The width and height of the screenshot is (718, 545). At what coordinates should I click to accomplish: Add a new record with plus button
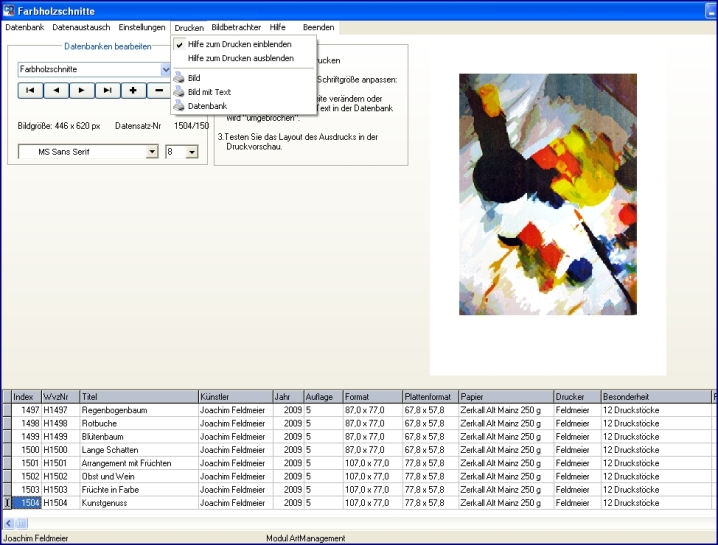click(134, 91)
